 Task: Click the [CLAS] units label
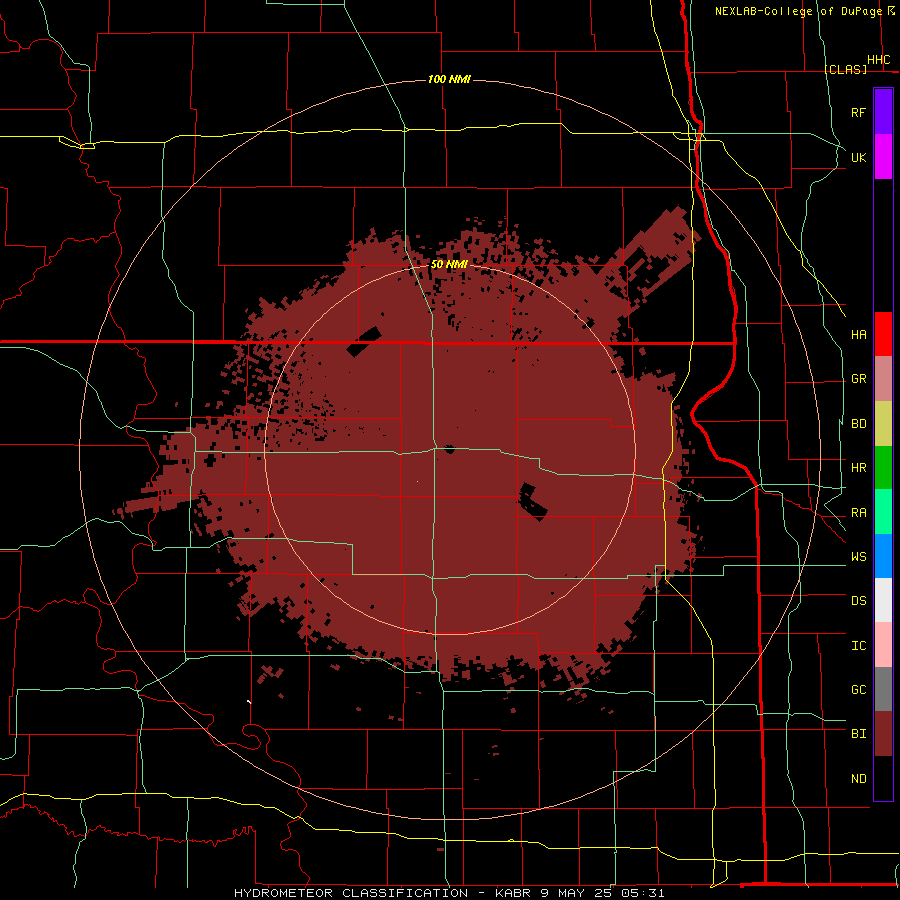845,69
